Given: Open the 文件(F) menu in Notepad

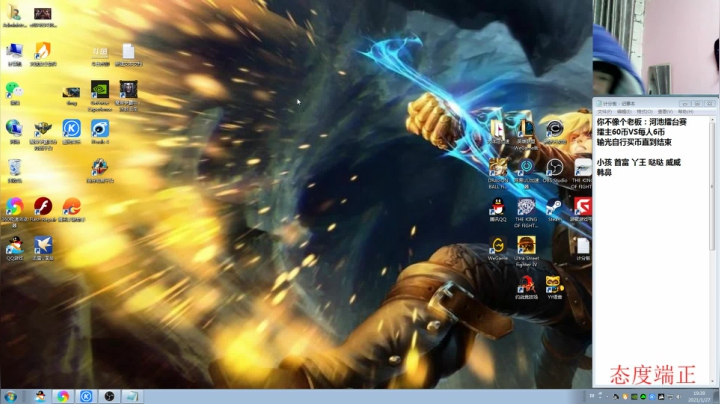Looking at the screenshot, I should (x=605, y=112).
